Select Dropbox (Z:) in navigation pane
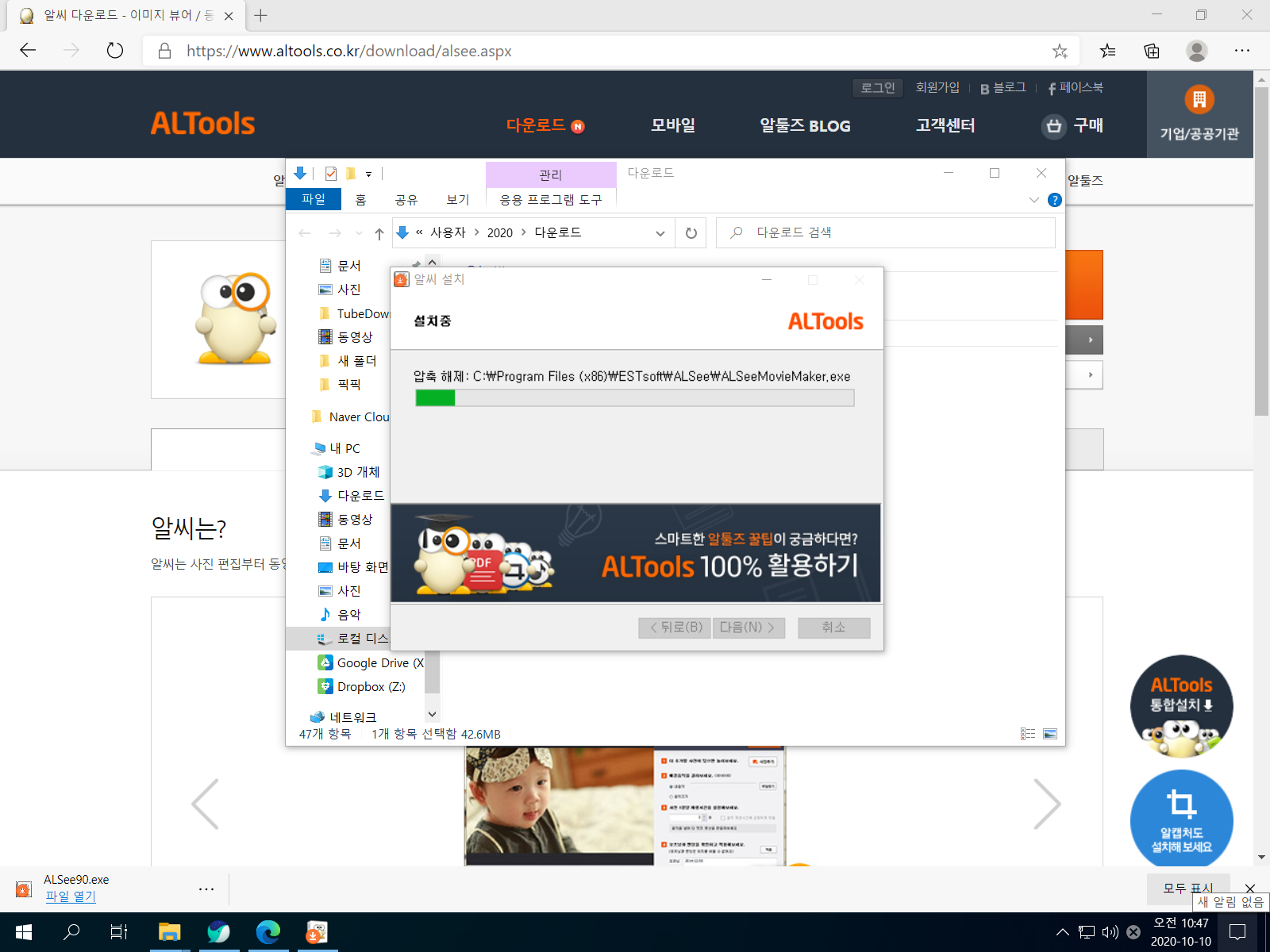The image size is (1270, 952). [x=362, y=686]
